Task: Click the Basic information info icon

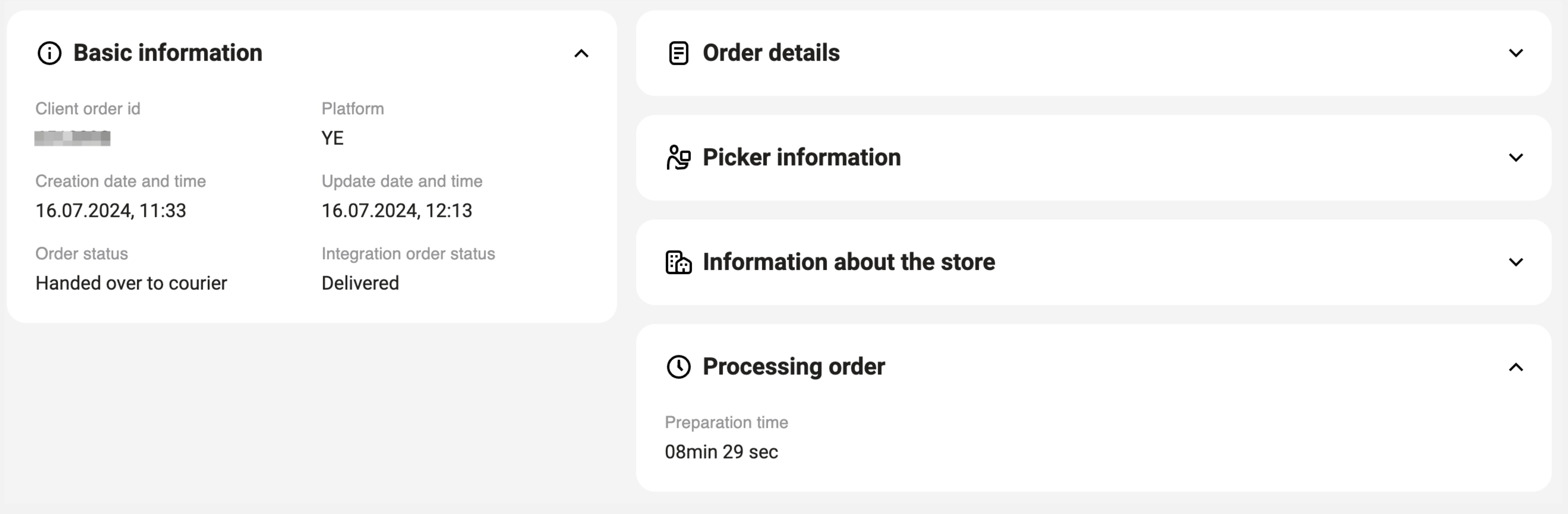Action: [x=49, y=53]
